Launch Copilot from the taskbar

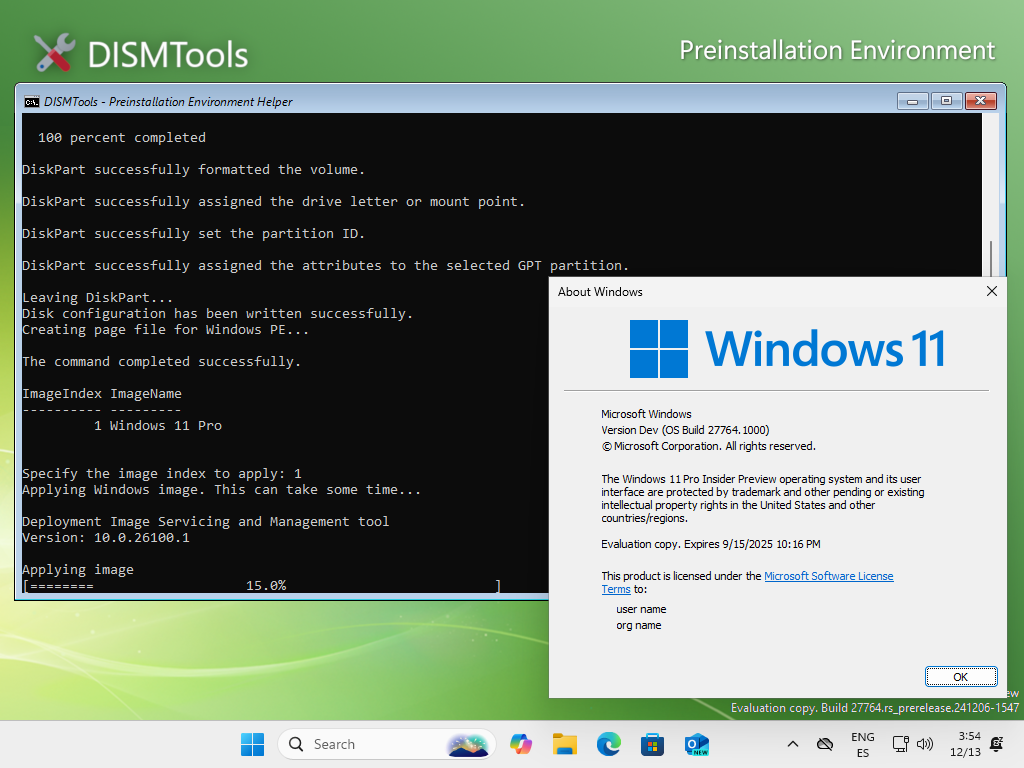(521, 744)
